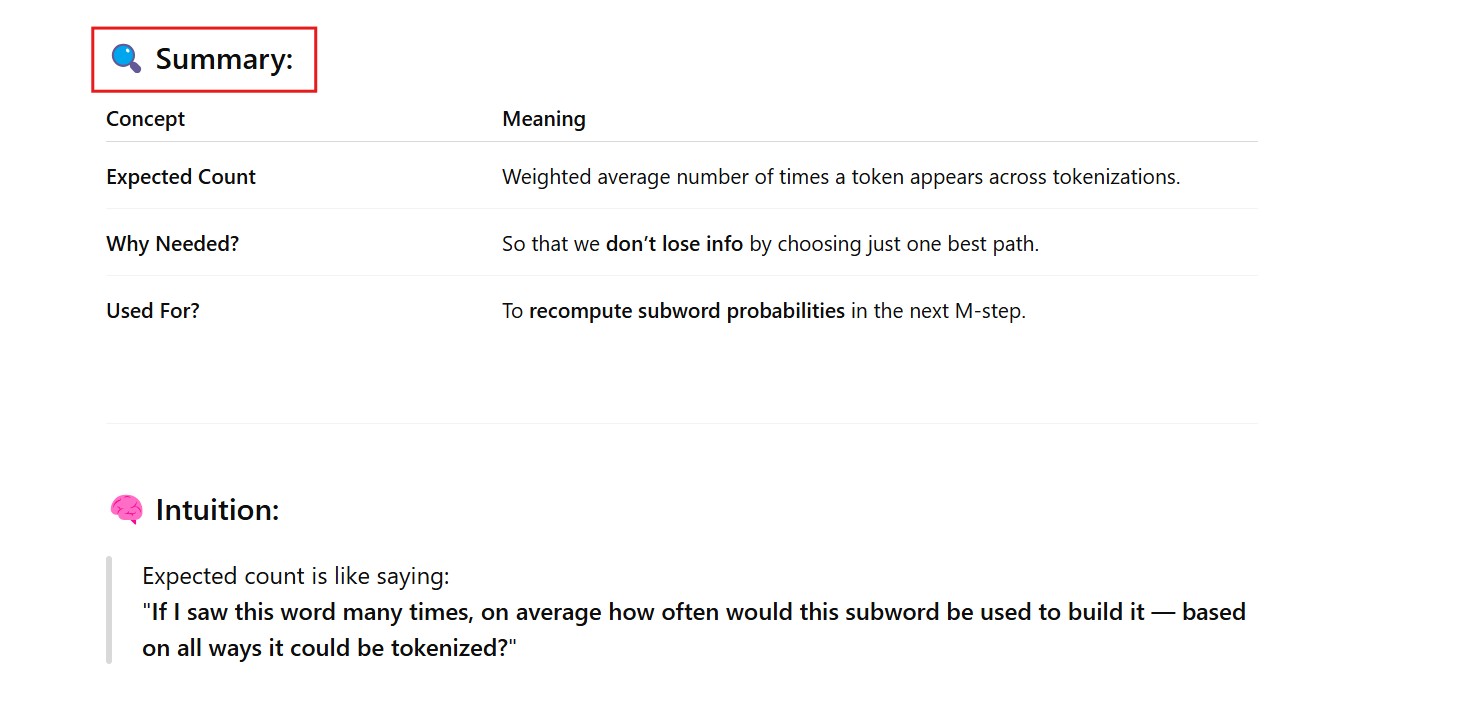Image resolution: width=1464 pixels, height=716 pixels.
Task: Click "by choosing just one best path" text
Action: tap(894, 244)
